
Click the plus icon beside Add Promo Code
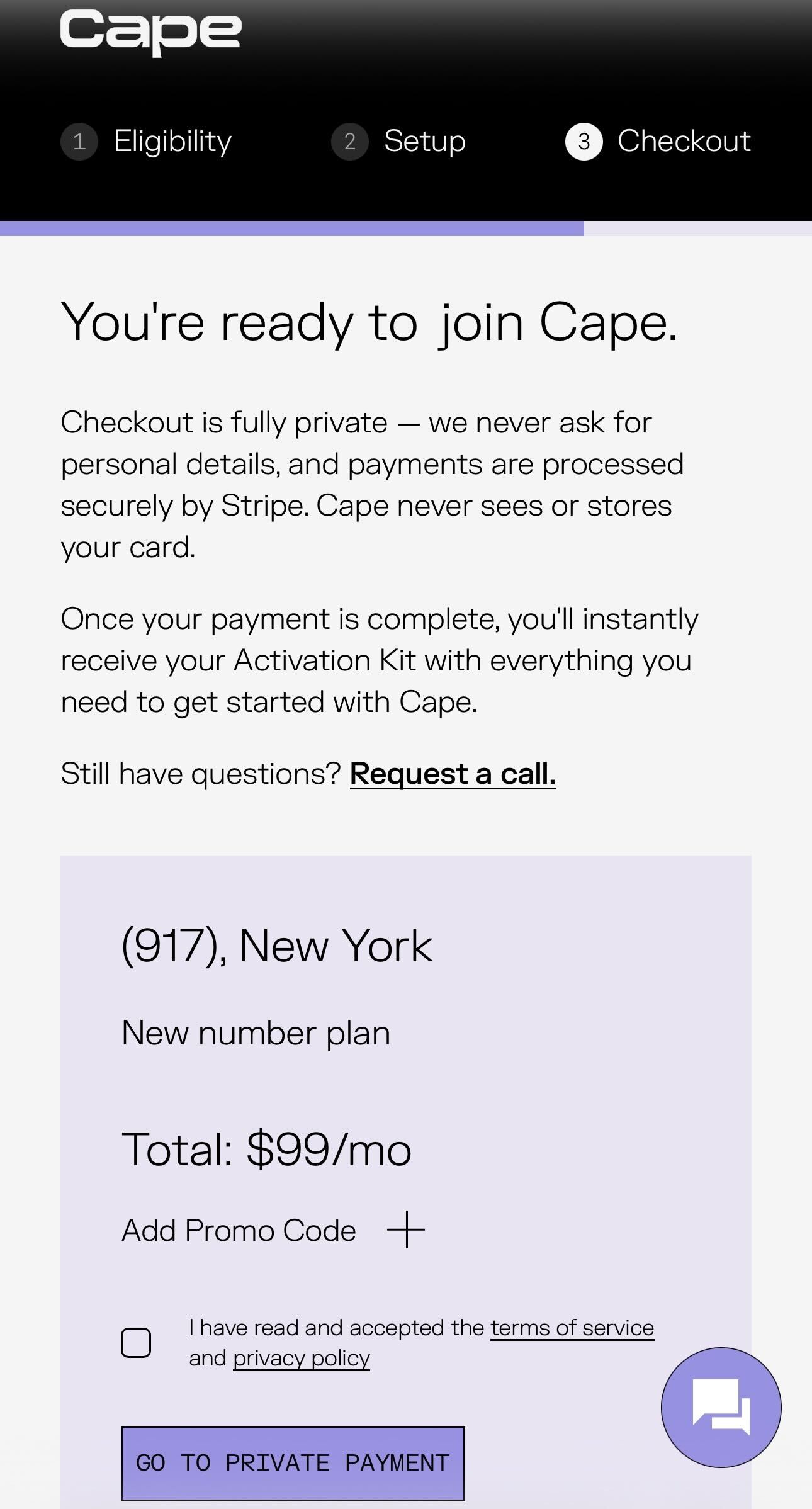click(406, 1229)
